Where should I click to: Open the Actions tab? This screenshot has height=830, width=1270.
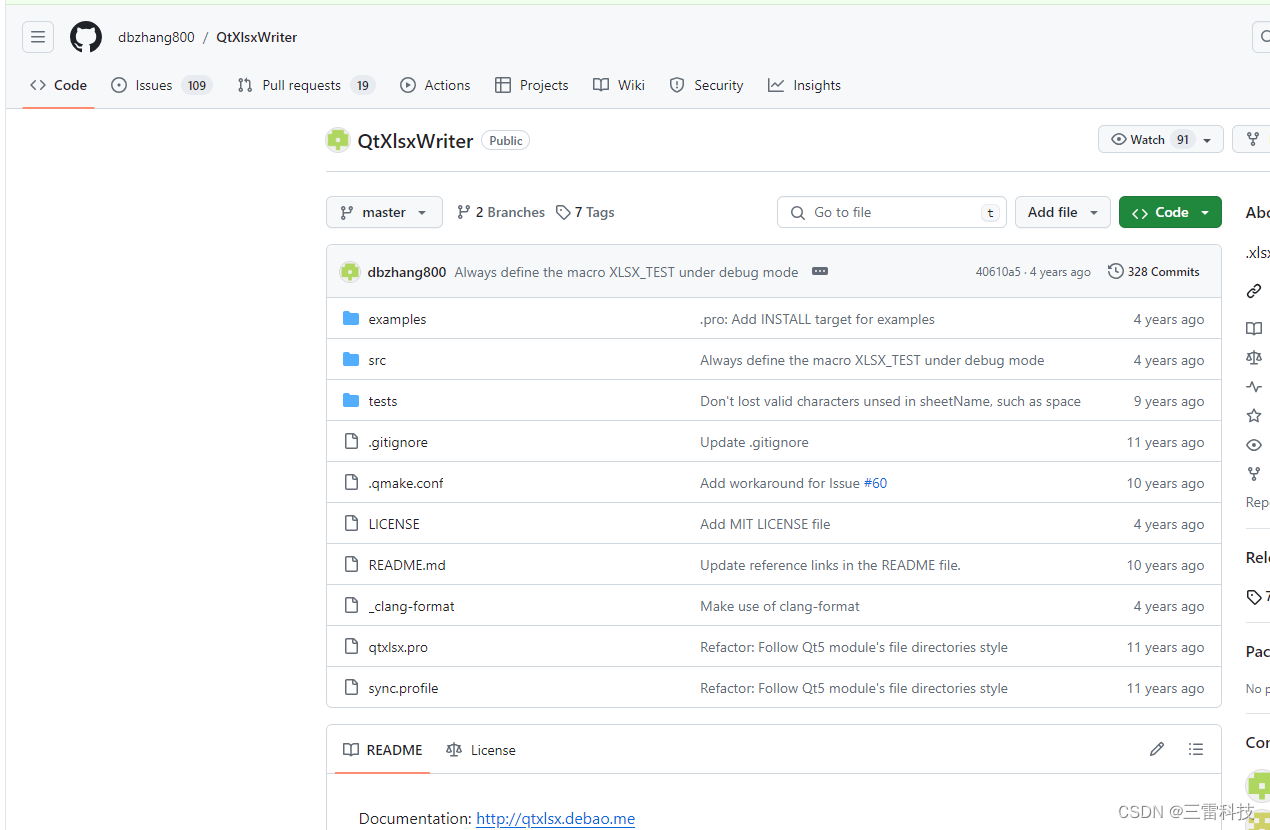(x=435, y=85)
